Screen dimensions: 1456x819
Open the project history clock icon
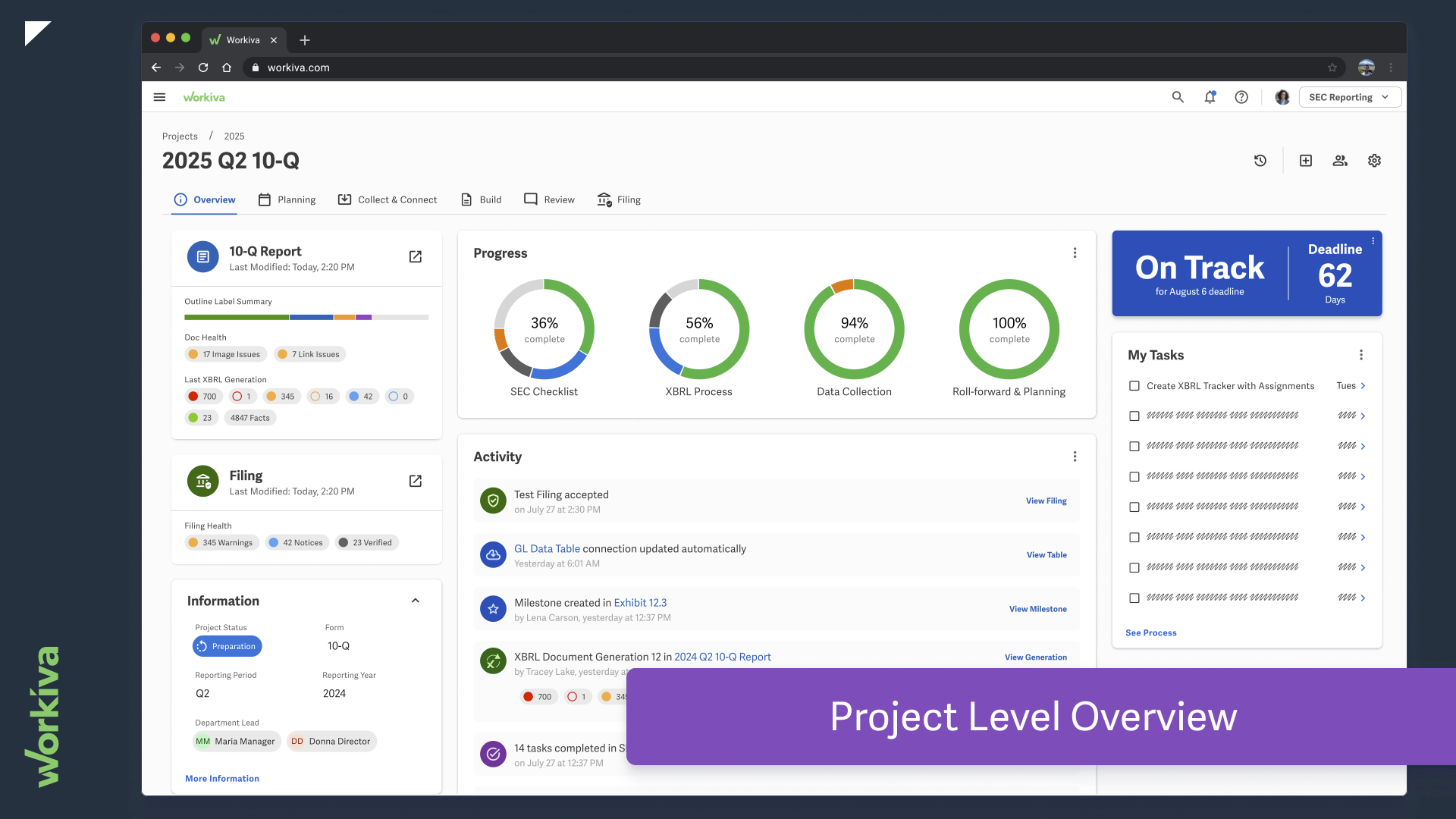tap(1260, 161)
